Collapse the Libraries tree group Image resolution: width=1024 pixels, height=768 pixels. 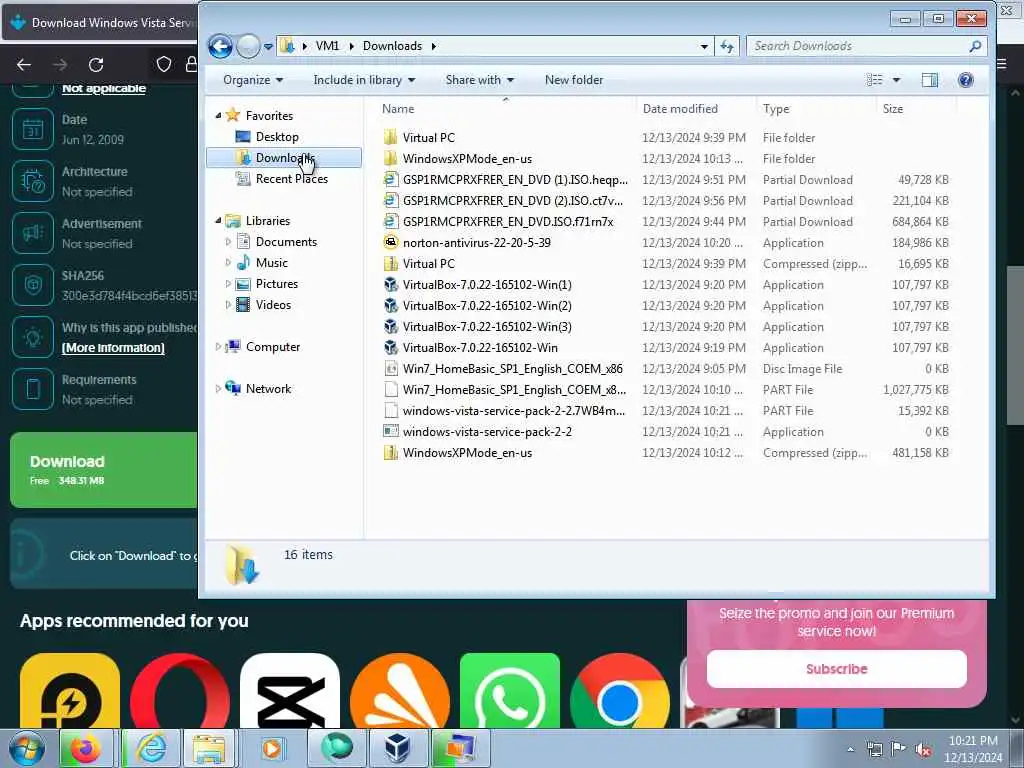[218, 221]
